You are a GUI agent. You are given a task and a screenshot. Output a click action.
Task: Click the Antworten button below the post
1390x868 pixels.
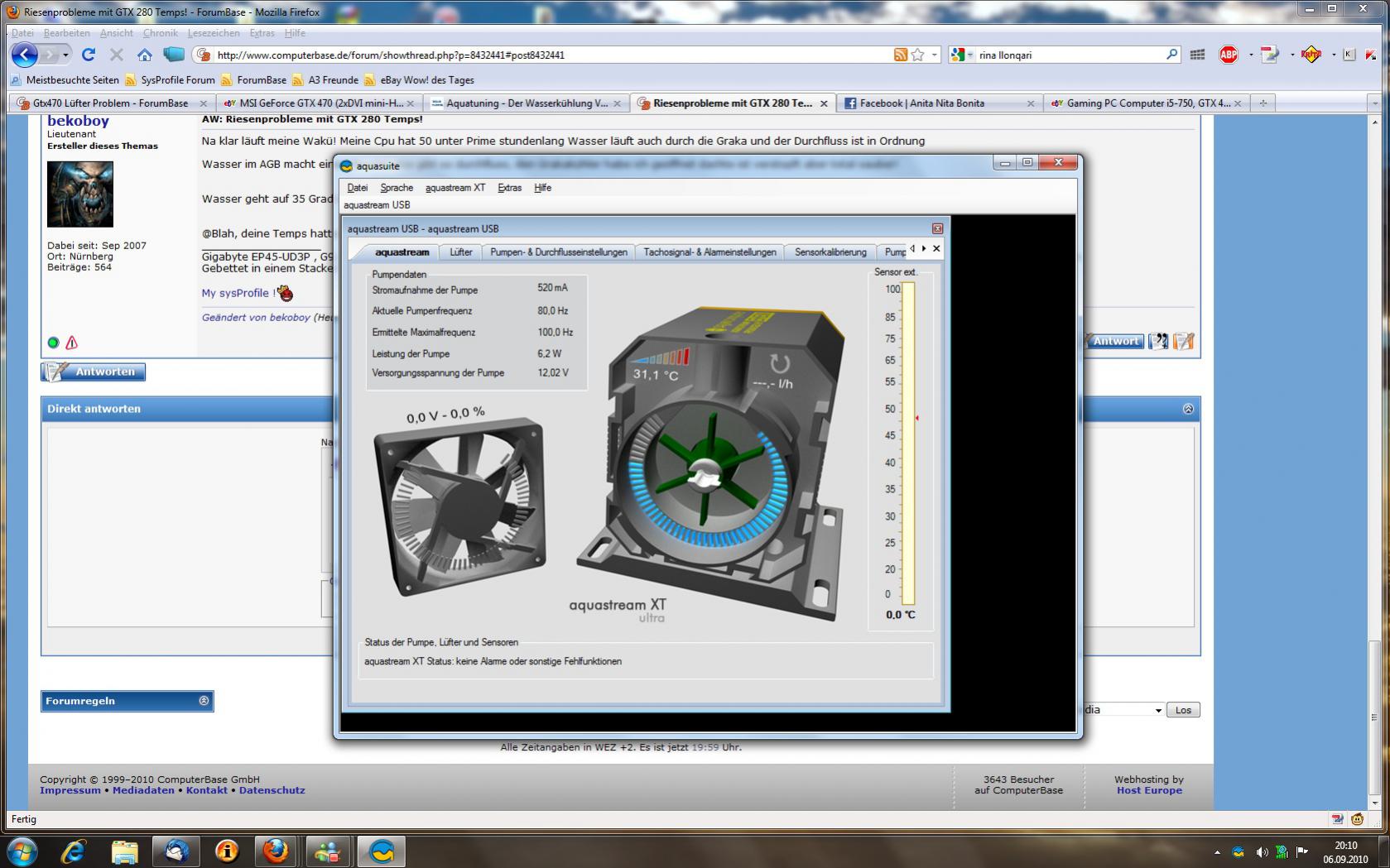[x=94, y=372]
